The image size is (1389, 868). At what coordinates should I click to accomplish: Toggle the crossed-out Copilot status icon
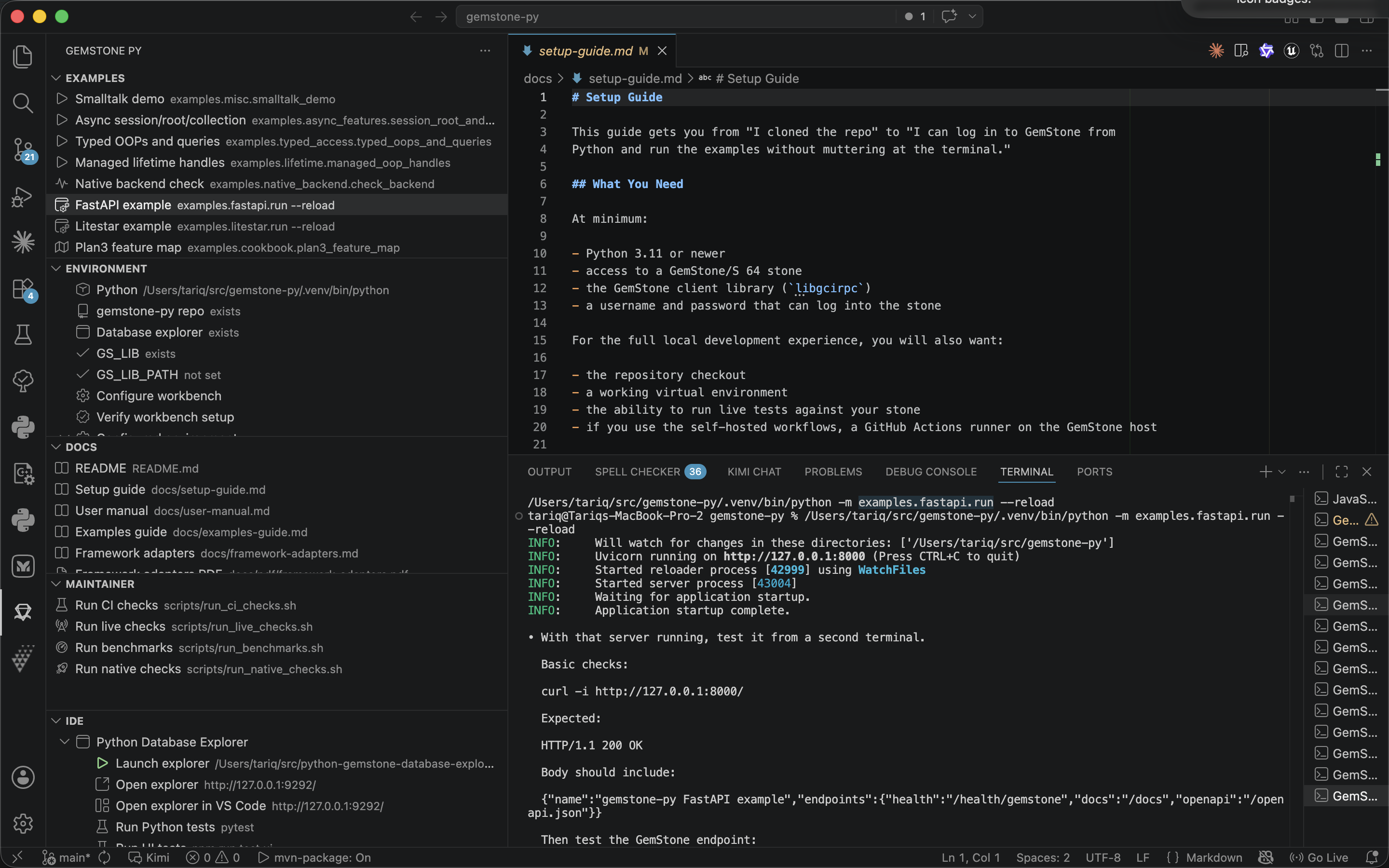[x=1265, y=858]
